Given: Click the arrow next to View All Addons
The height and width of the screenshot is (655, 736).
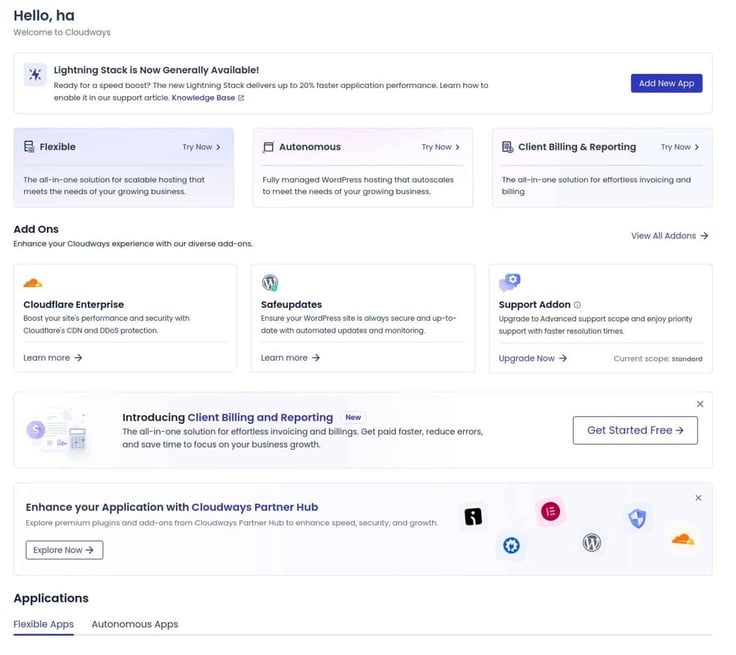Looking at the screenshot, I should pos(704,236).
